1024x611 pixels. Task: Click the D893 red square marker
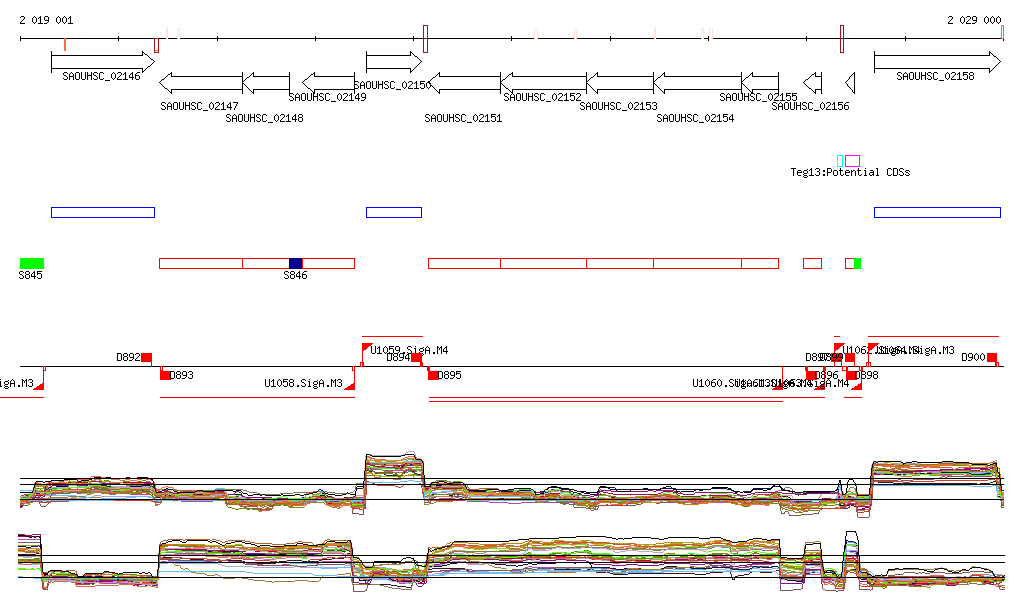(x=165, y=375)
